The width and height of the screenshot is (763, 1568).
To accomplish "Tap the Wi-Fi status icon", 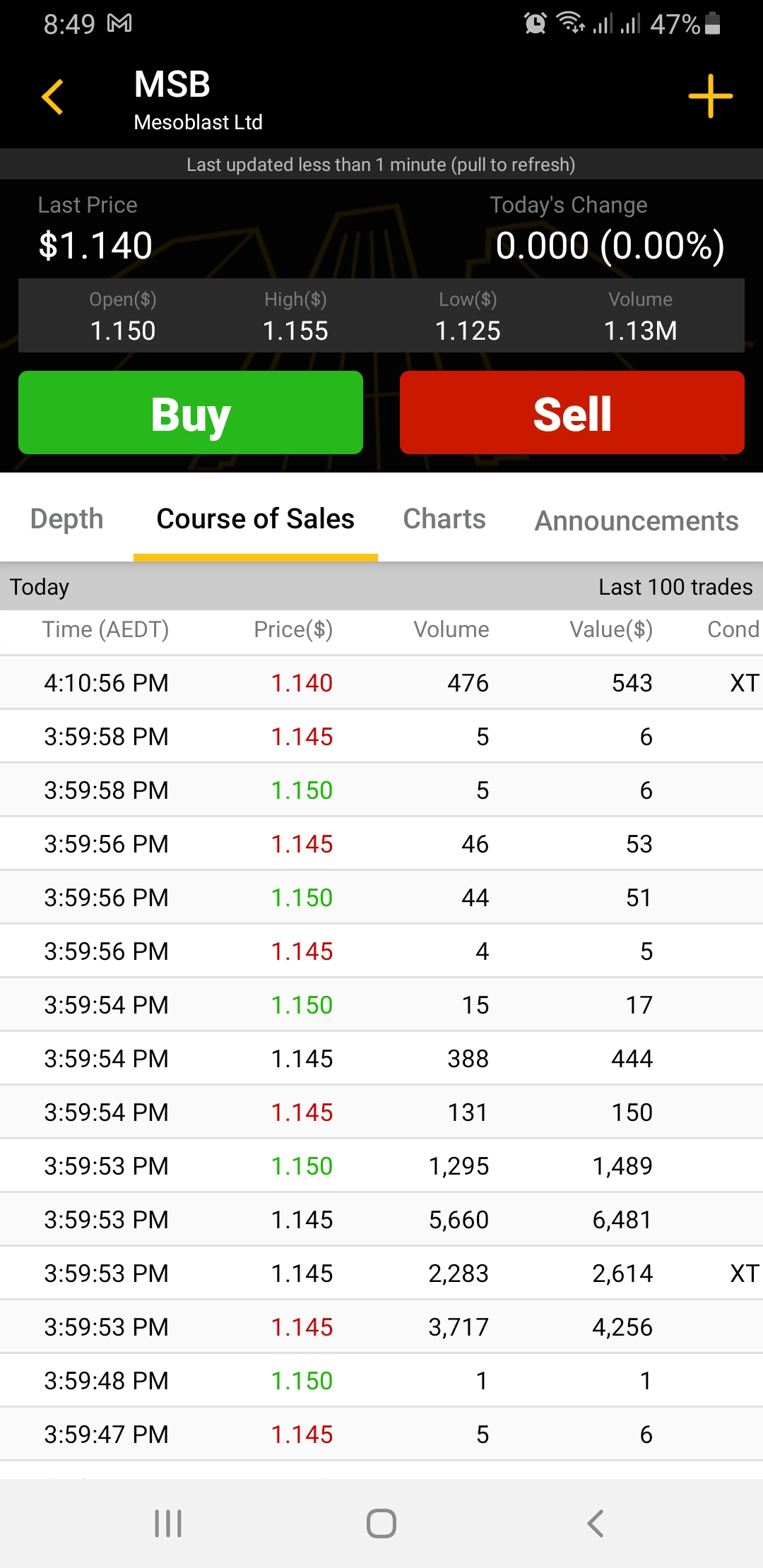I will [x=571, y=23].
